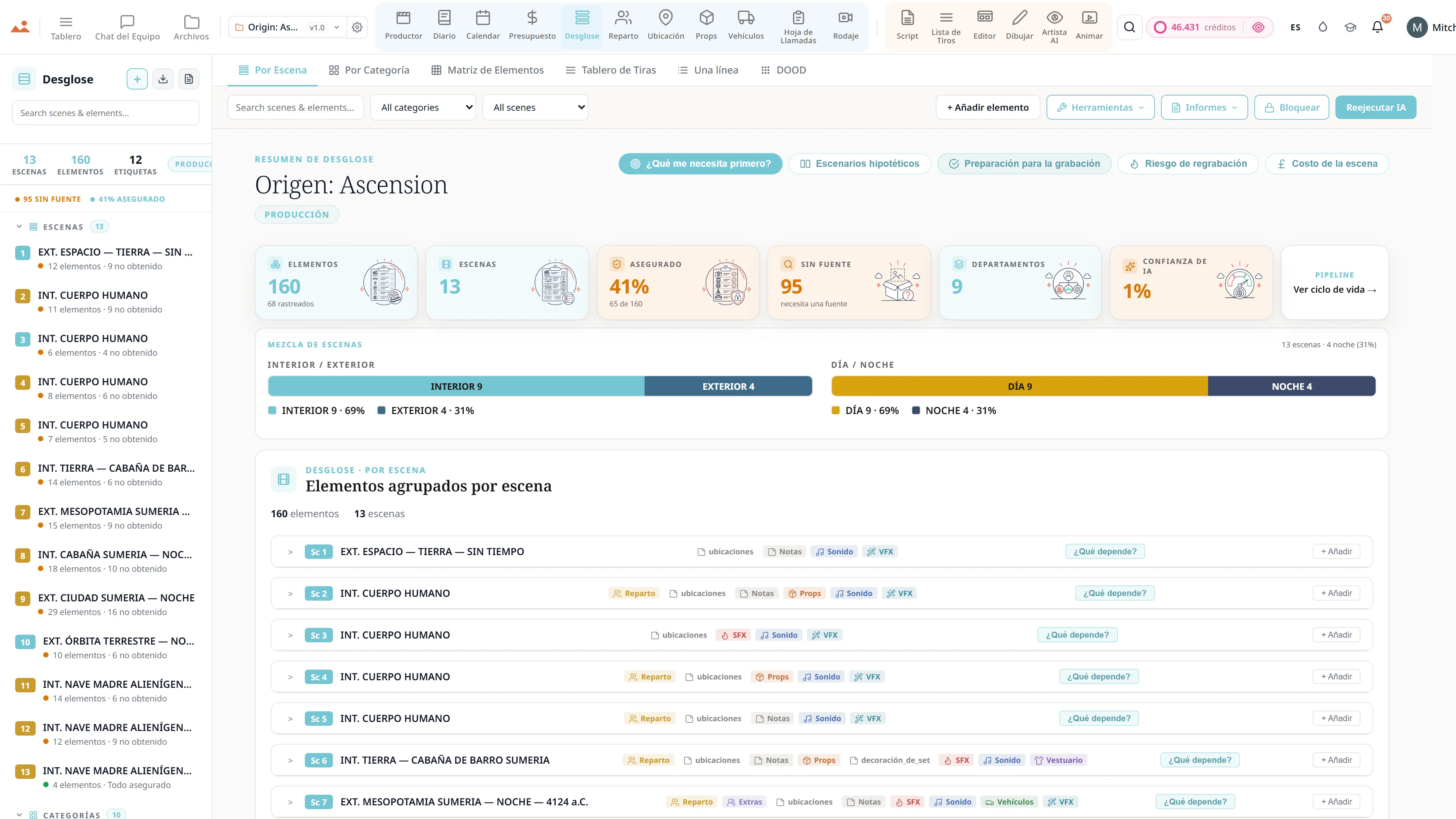Click the notifications bell icon
This screenshot has height=819, width=1456.
pos(1378,27)
